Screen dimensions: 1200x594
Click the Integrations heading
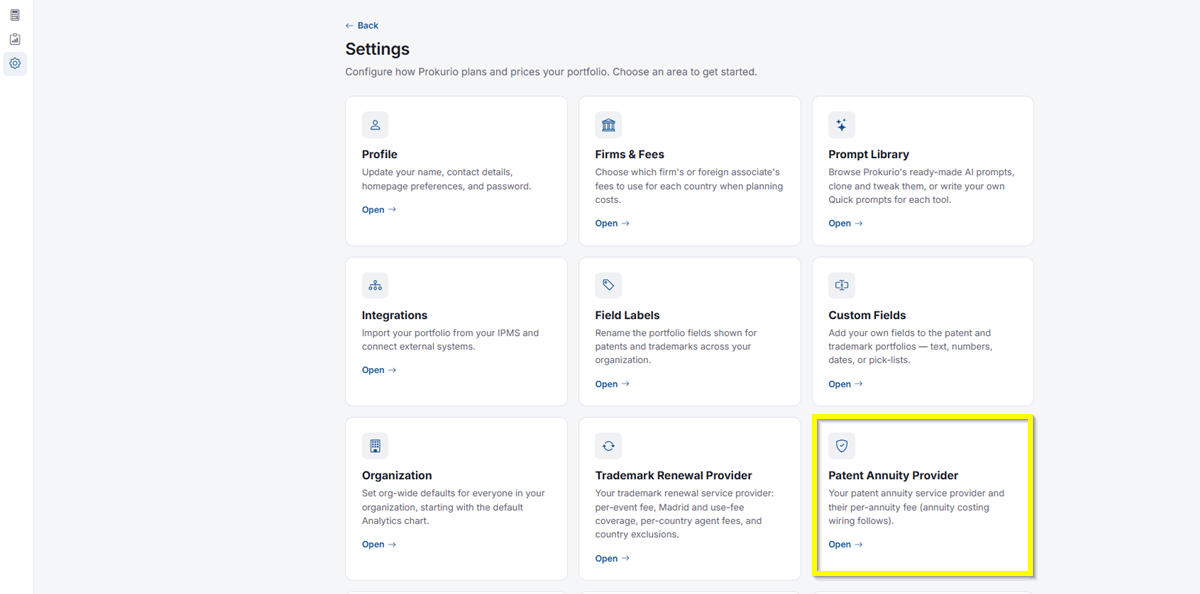(x=395, y=315)
